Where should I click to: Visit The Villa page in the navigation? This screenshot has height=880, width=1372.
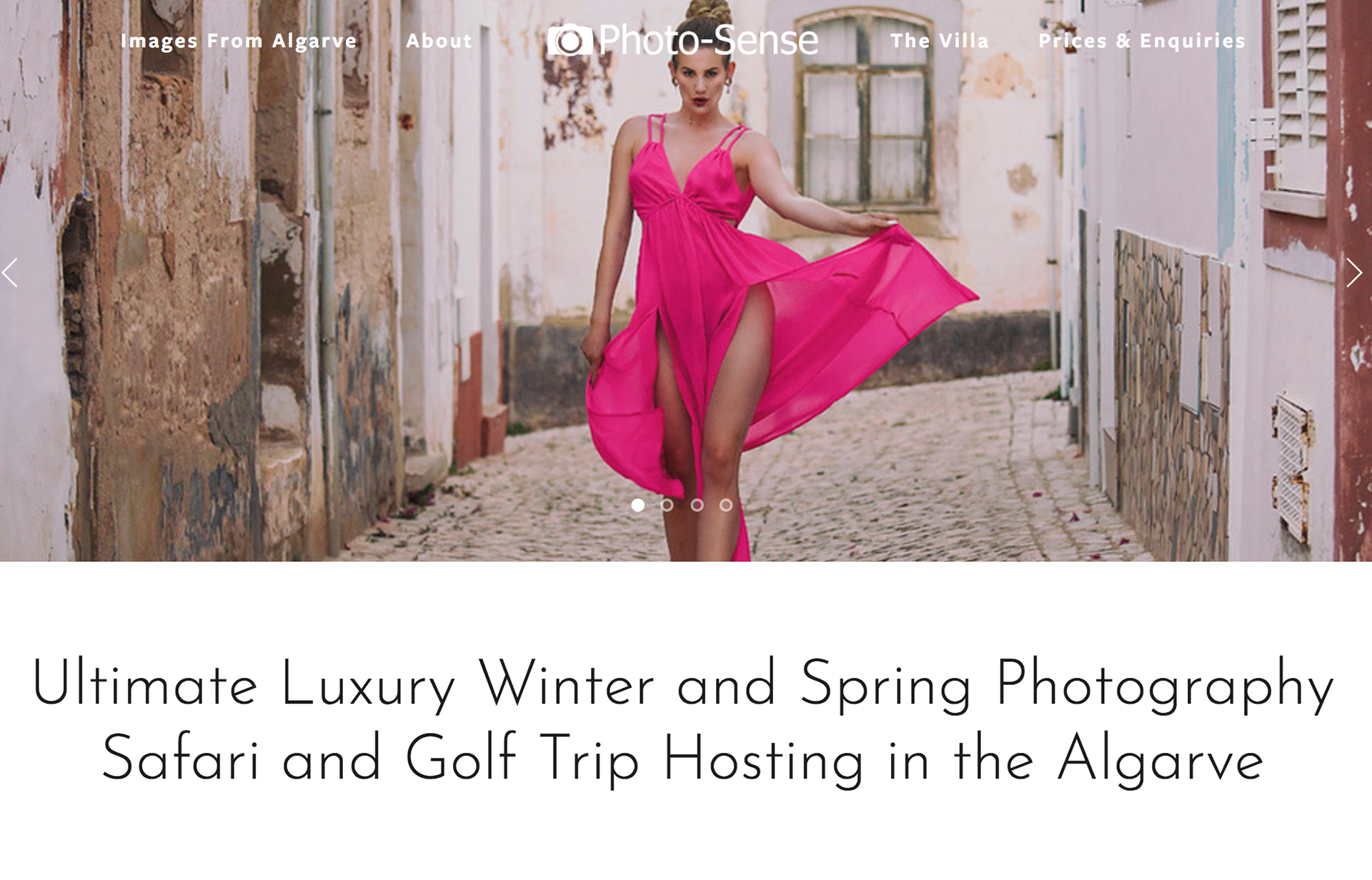coord(940,41)
